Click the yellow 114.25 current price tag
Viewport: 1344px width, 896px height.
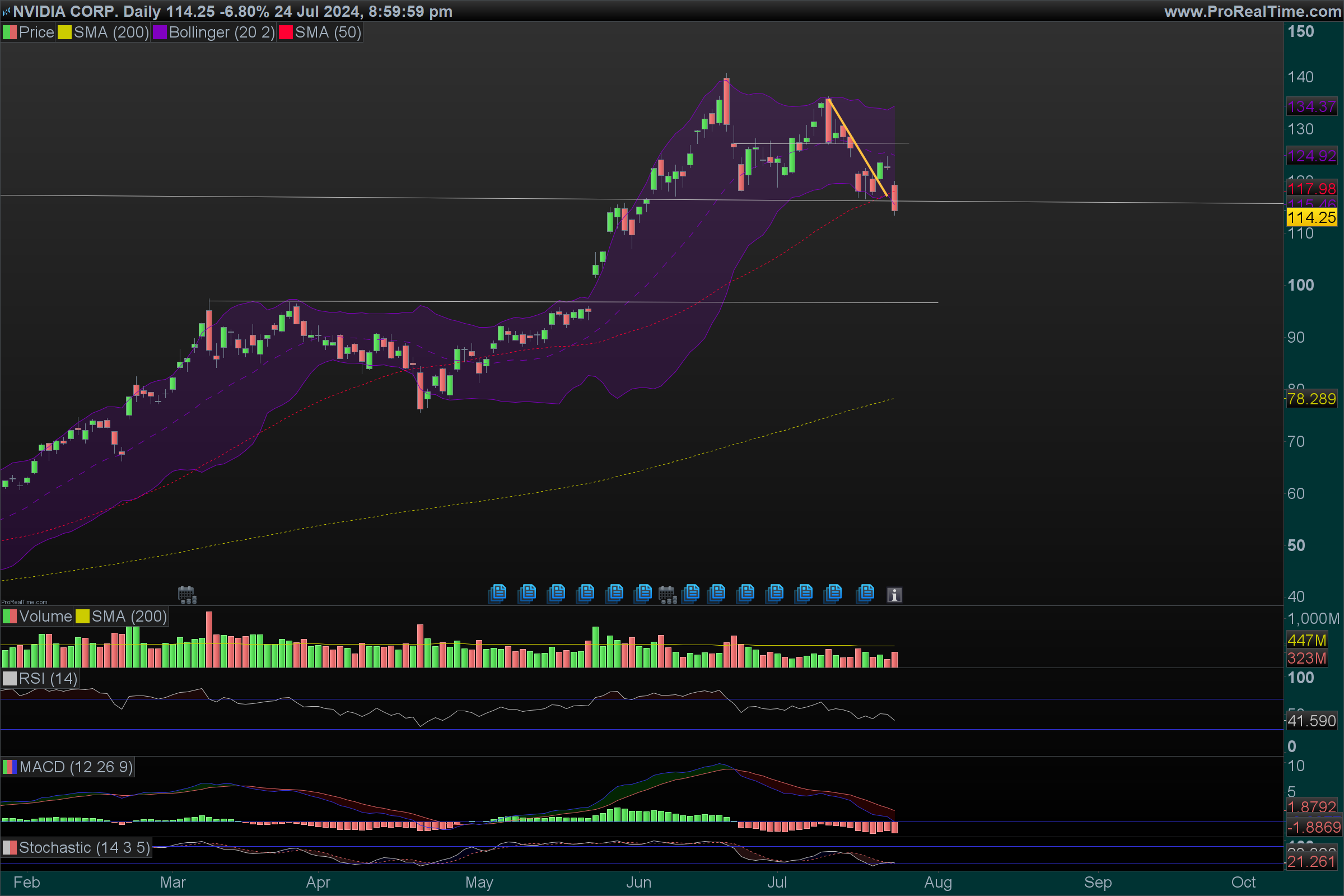click(x=1312, y=217)
